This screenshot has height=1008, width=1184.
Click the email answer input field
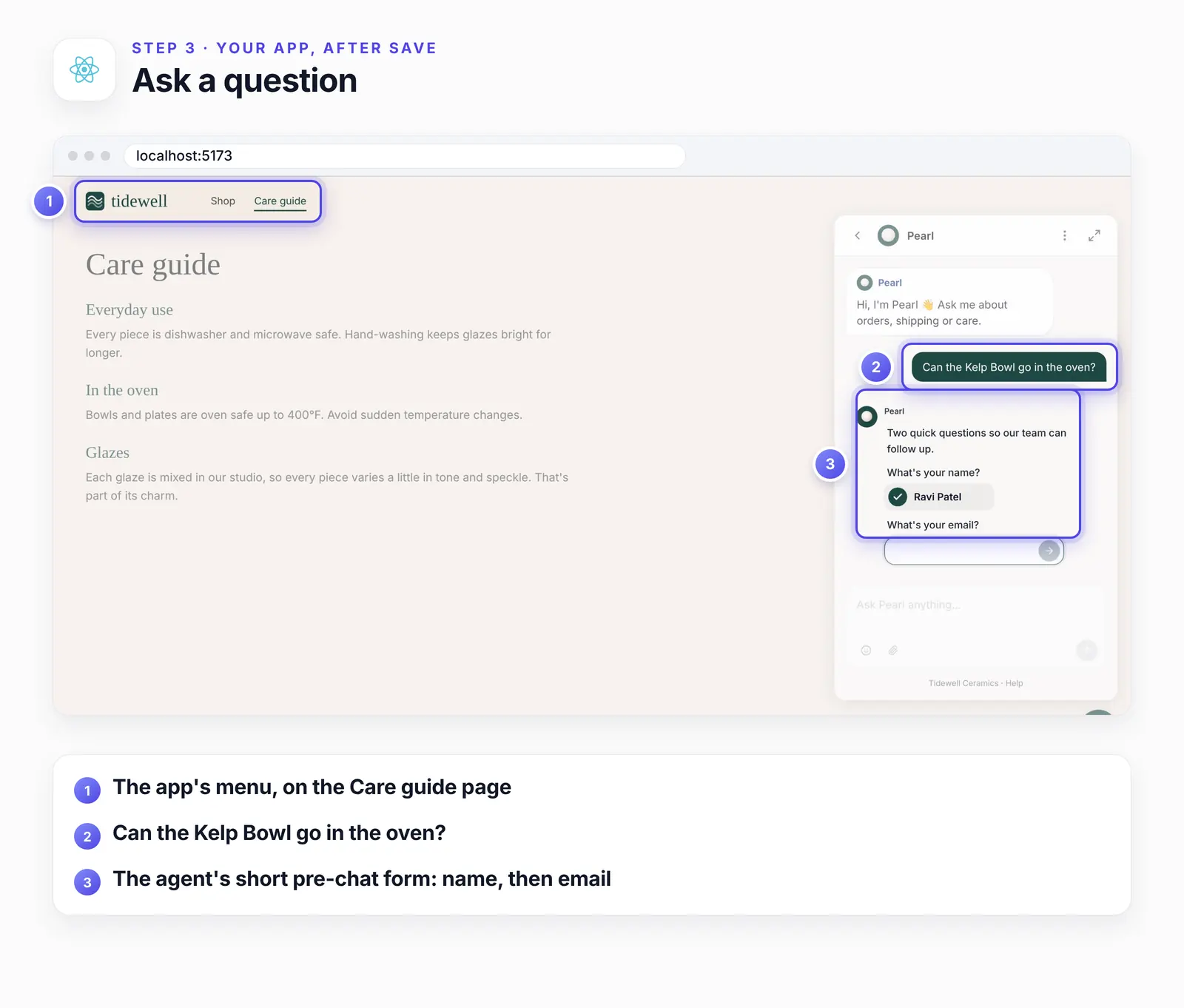pos(974,551)
